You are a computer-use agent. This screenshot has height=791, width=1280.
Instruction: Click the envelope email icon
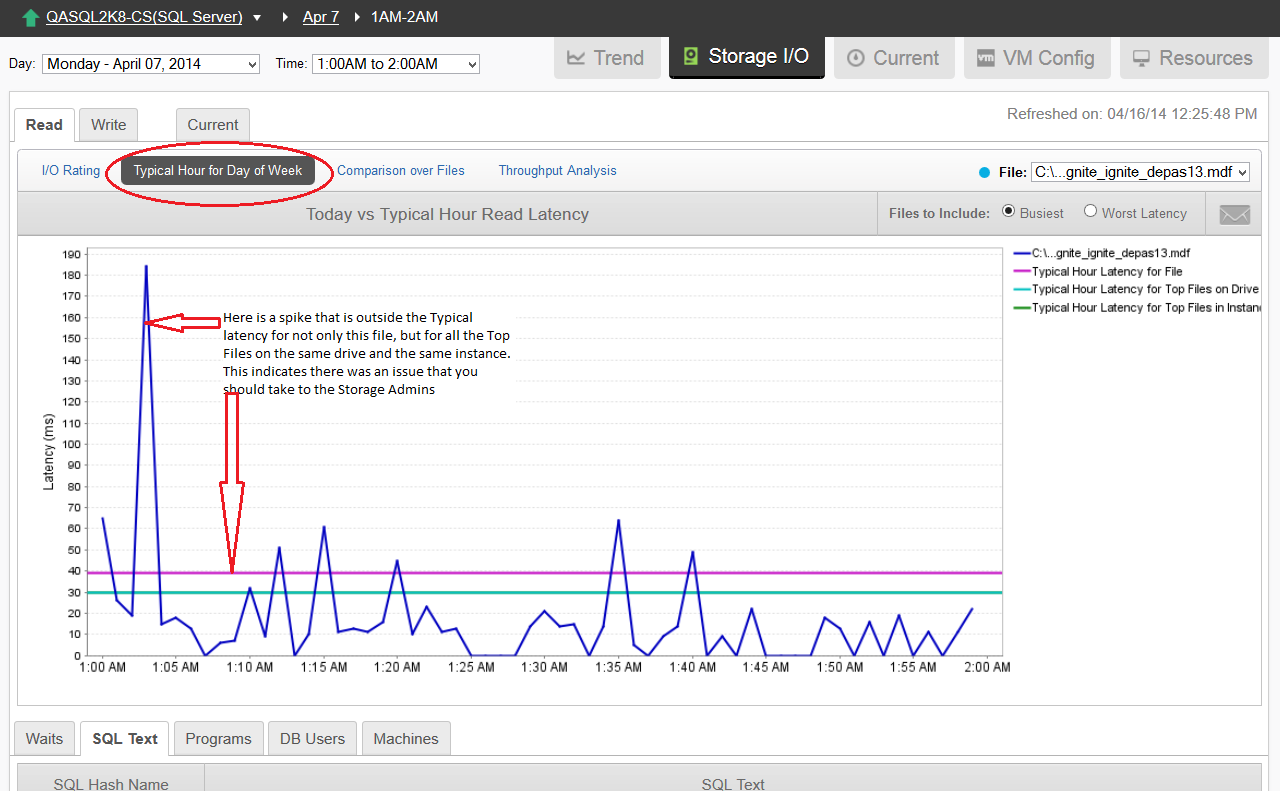point(1235,214)
